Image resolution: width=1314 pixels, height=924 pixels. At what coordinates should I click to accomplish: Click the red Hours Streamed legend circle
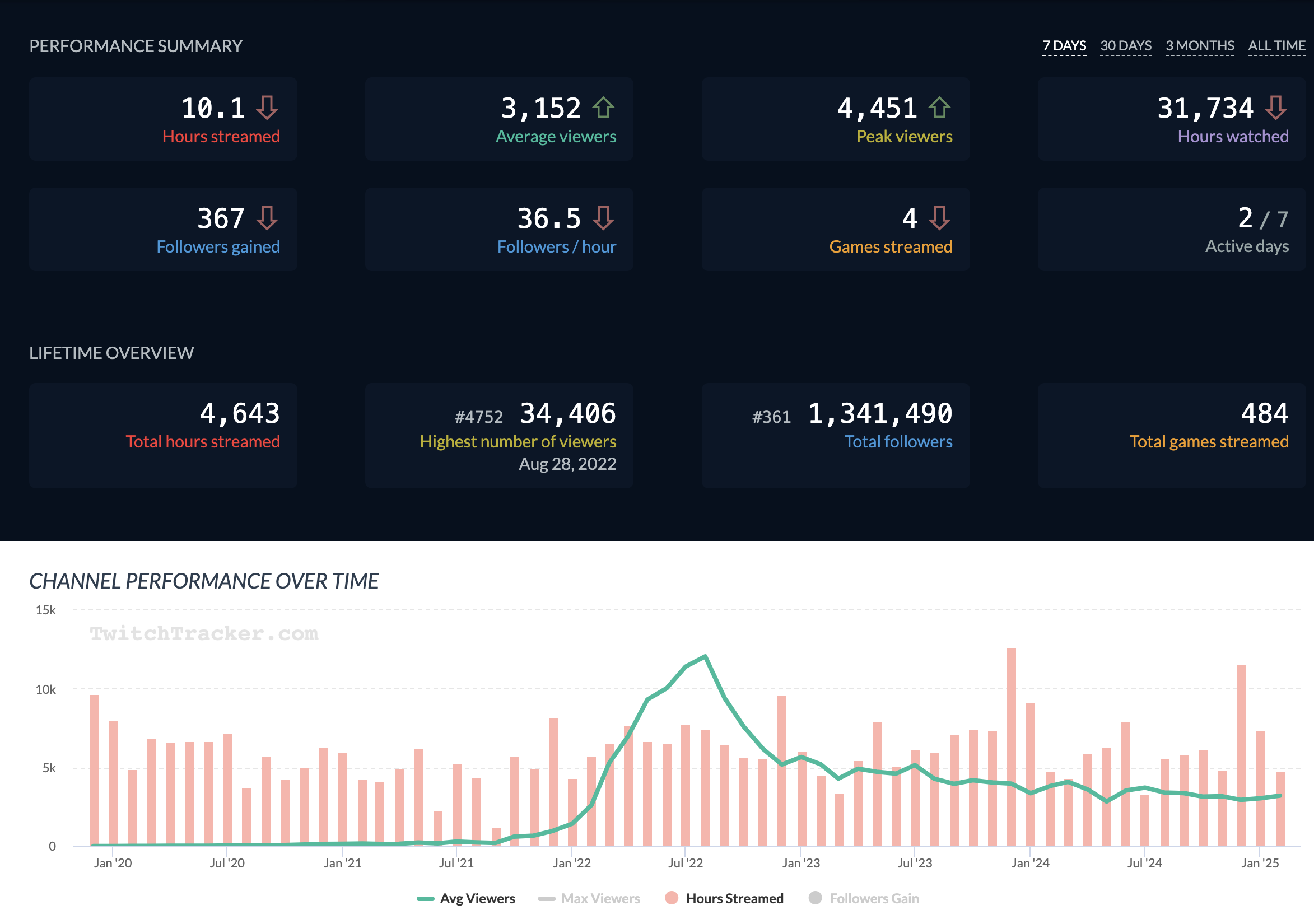click(x=672, y=898)
